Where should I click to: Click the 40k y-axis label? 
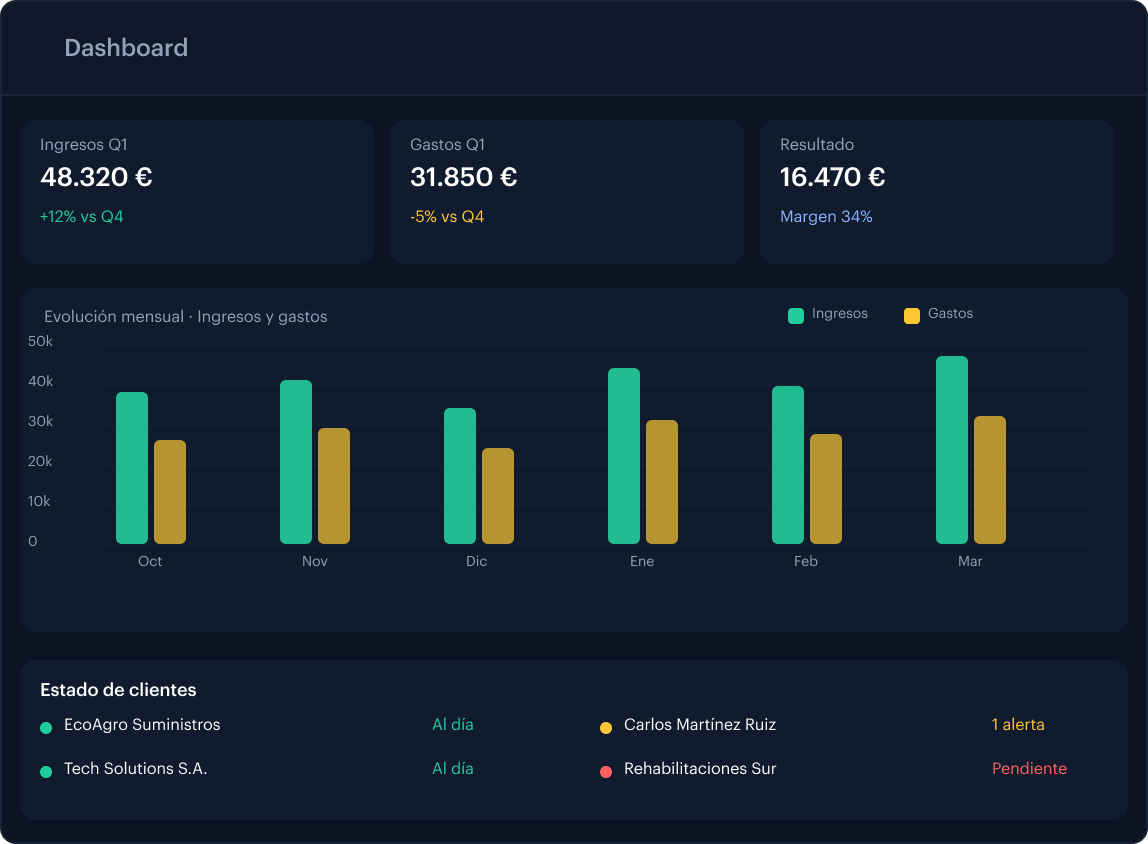pos(40,381)
